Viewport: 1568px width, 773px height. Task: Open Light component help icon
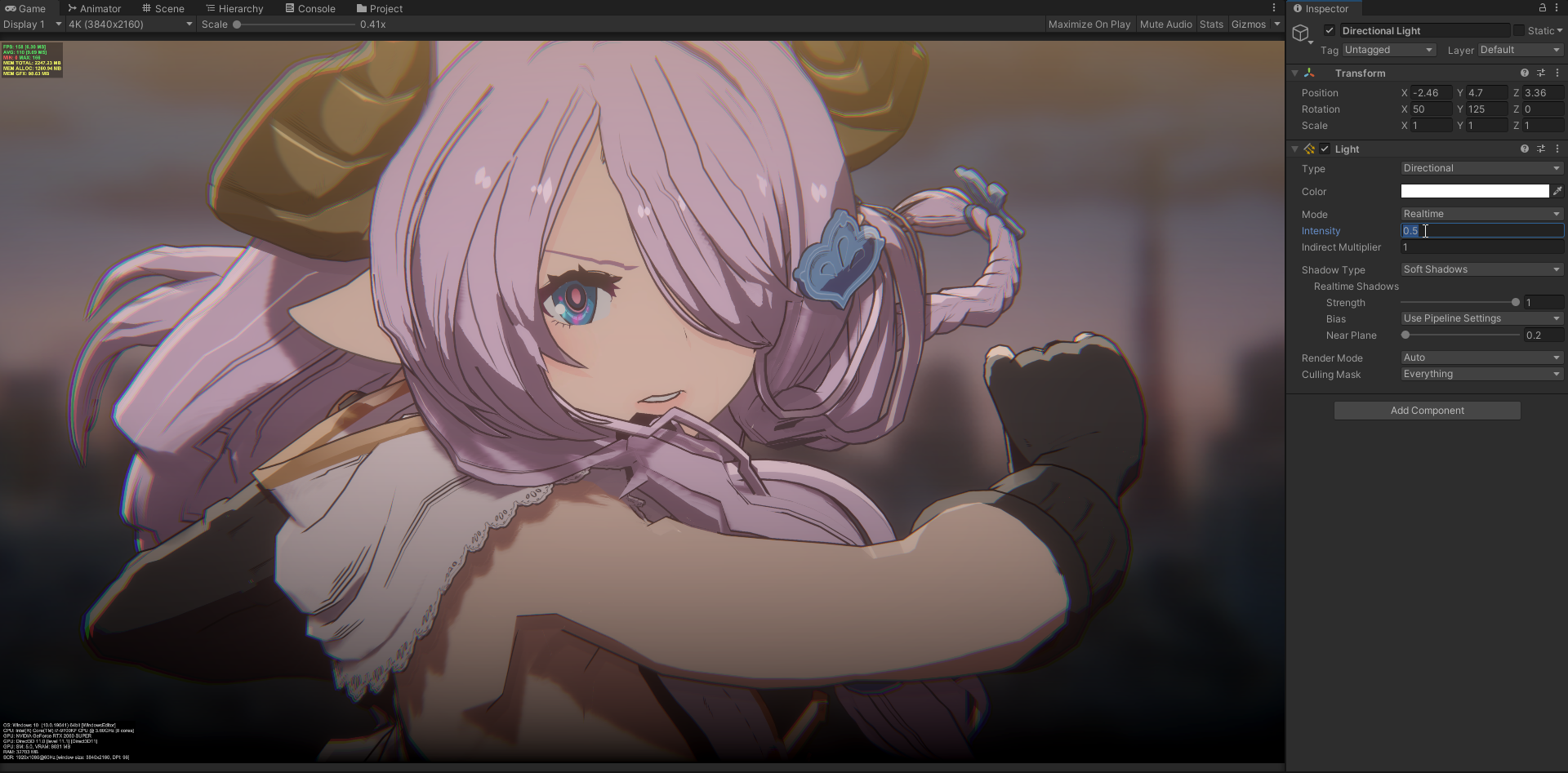click(1524, 149)
